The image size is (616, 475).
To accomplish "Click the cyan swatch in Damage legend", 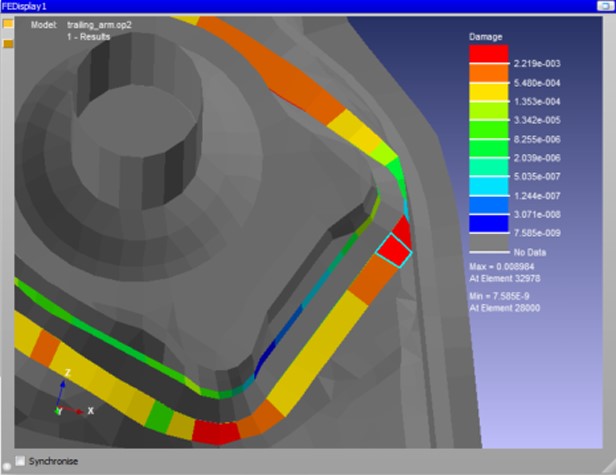I will pyautogui.click(x=489, y=186).
